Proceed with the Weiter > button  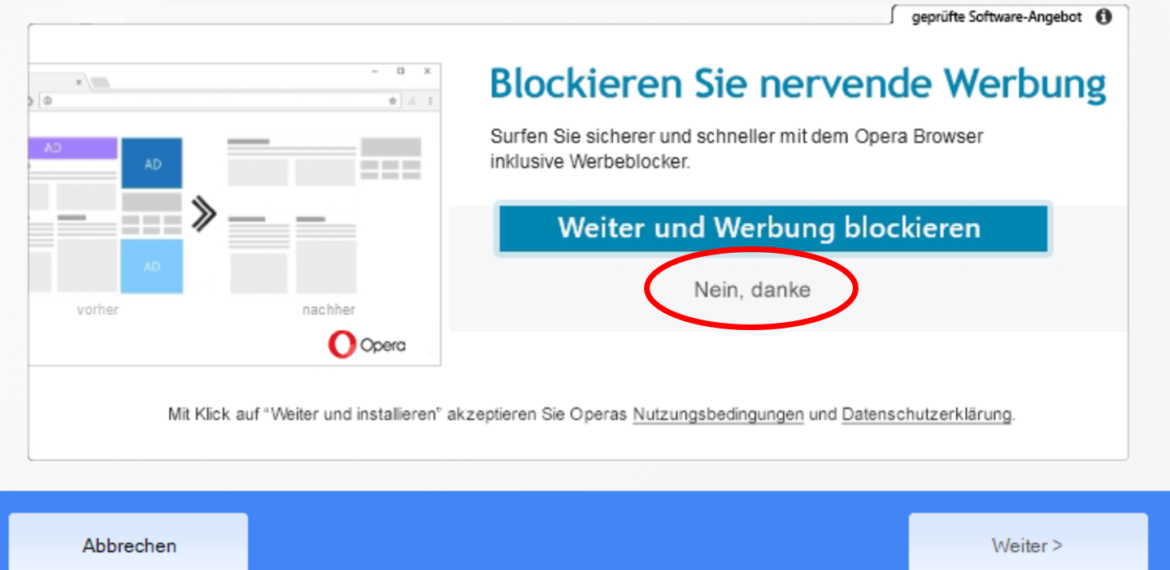[x=1027, y=543]
